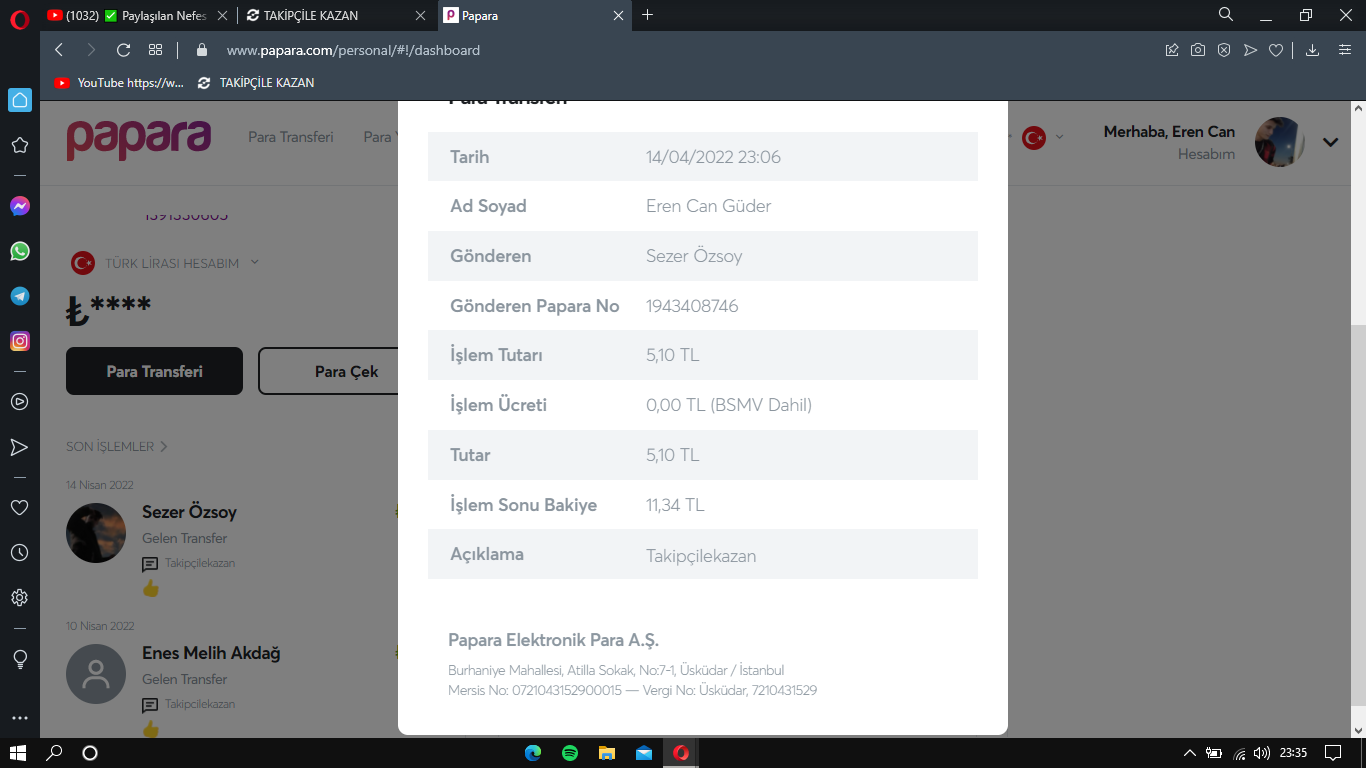The image size is (1366, 768).
Task: Expand account menu chevron
Action: tap(1330, 142)
